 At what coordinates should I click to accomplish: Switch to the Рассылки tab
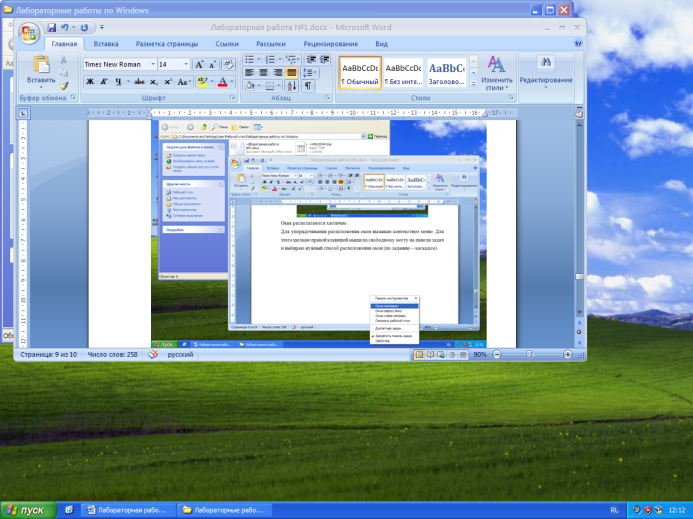271,44
